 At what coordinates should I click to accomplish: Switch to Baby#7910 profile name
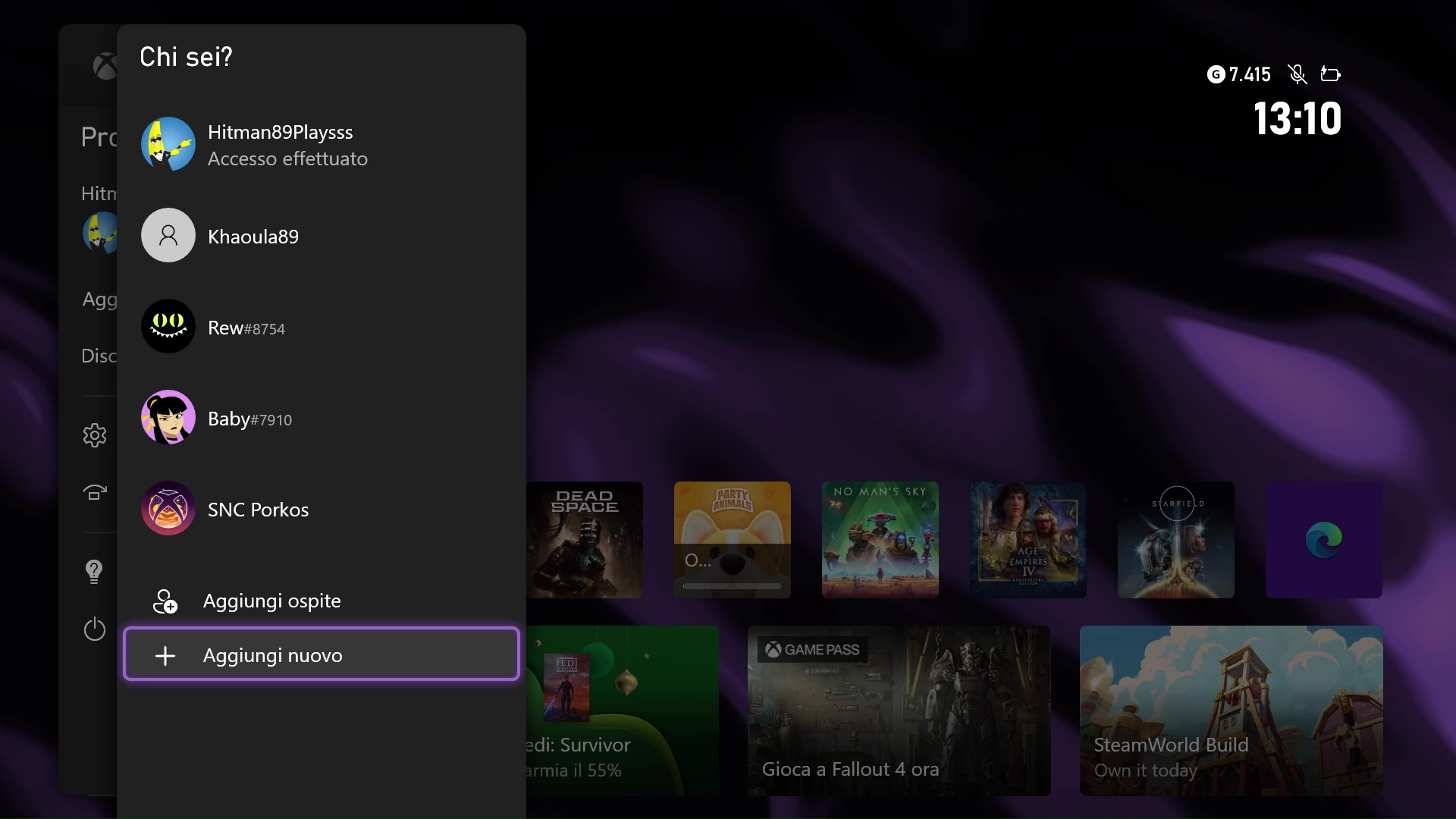click(x=249, y=419)
